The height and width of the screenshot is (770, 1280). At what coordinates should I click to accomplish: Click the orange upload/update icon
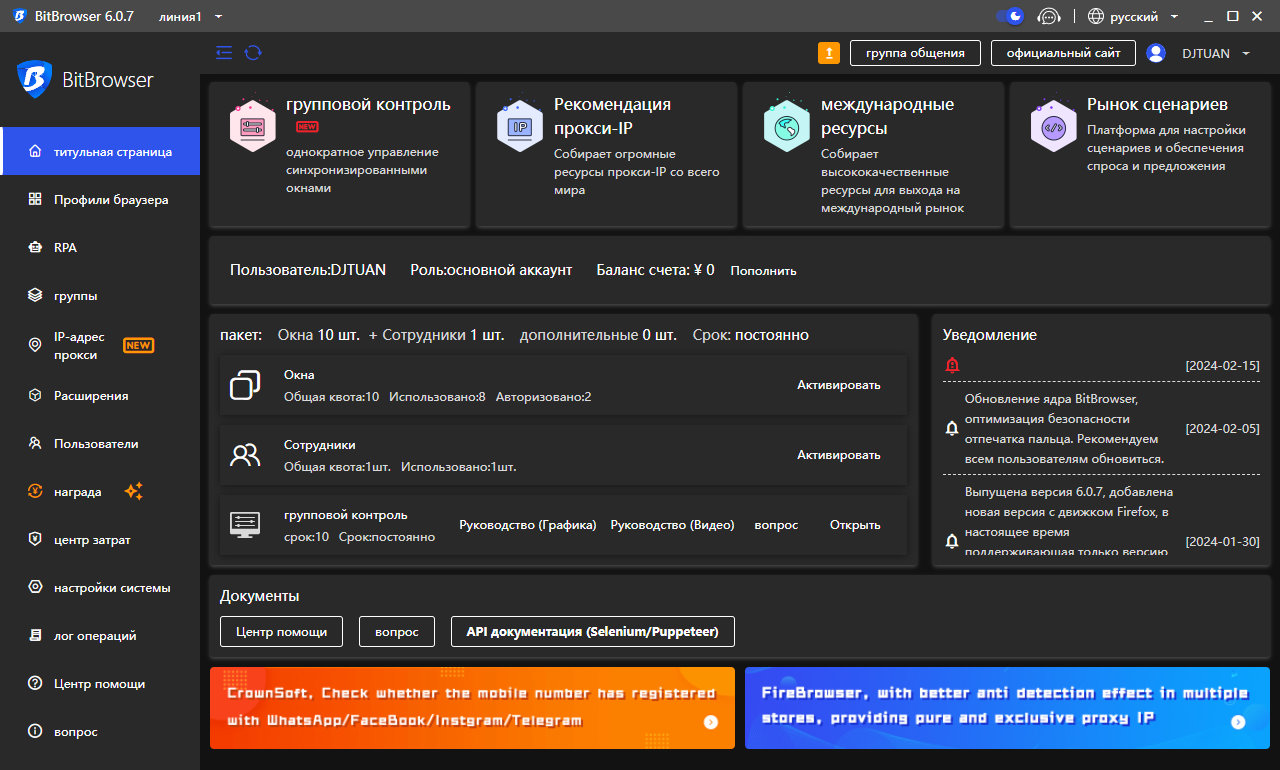coord(829,53)
